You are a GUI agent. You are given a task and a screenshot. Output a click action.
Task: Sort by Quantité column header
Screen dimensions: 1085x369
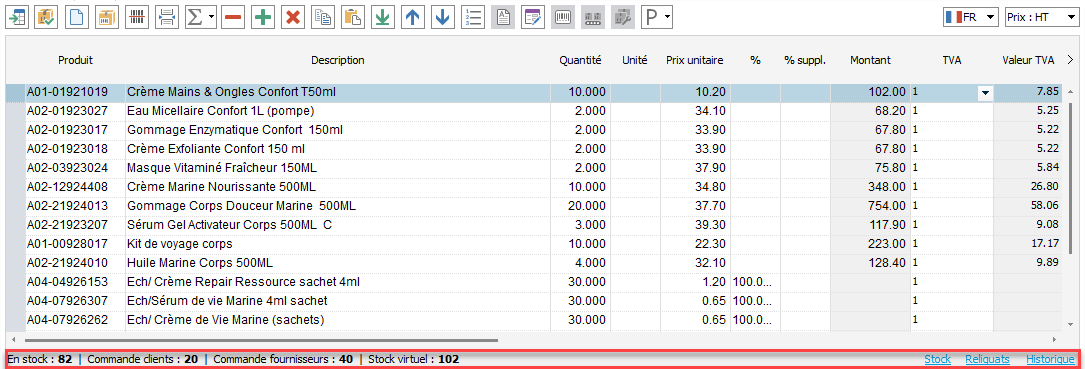point(581,60)
